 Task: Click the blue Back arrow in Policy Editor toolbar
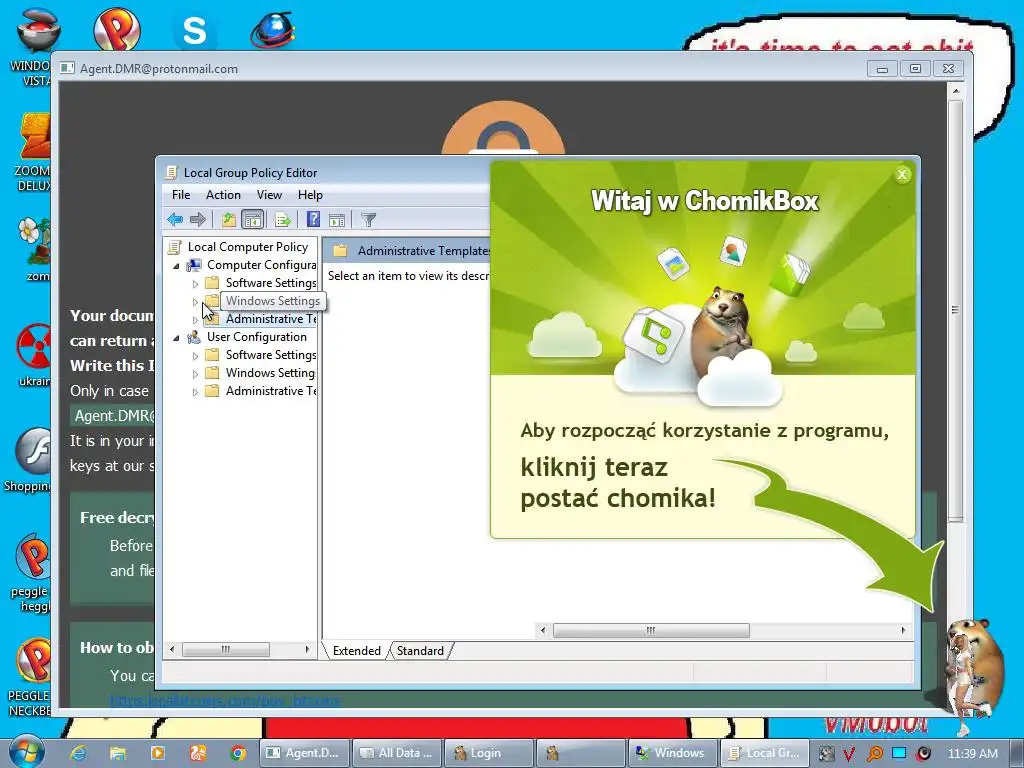pyautogui.click(x=174, y=219)
